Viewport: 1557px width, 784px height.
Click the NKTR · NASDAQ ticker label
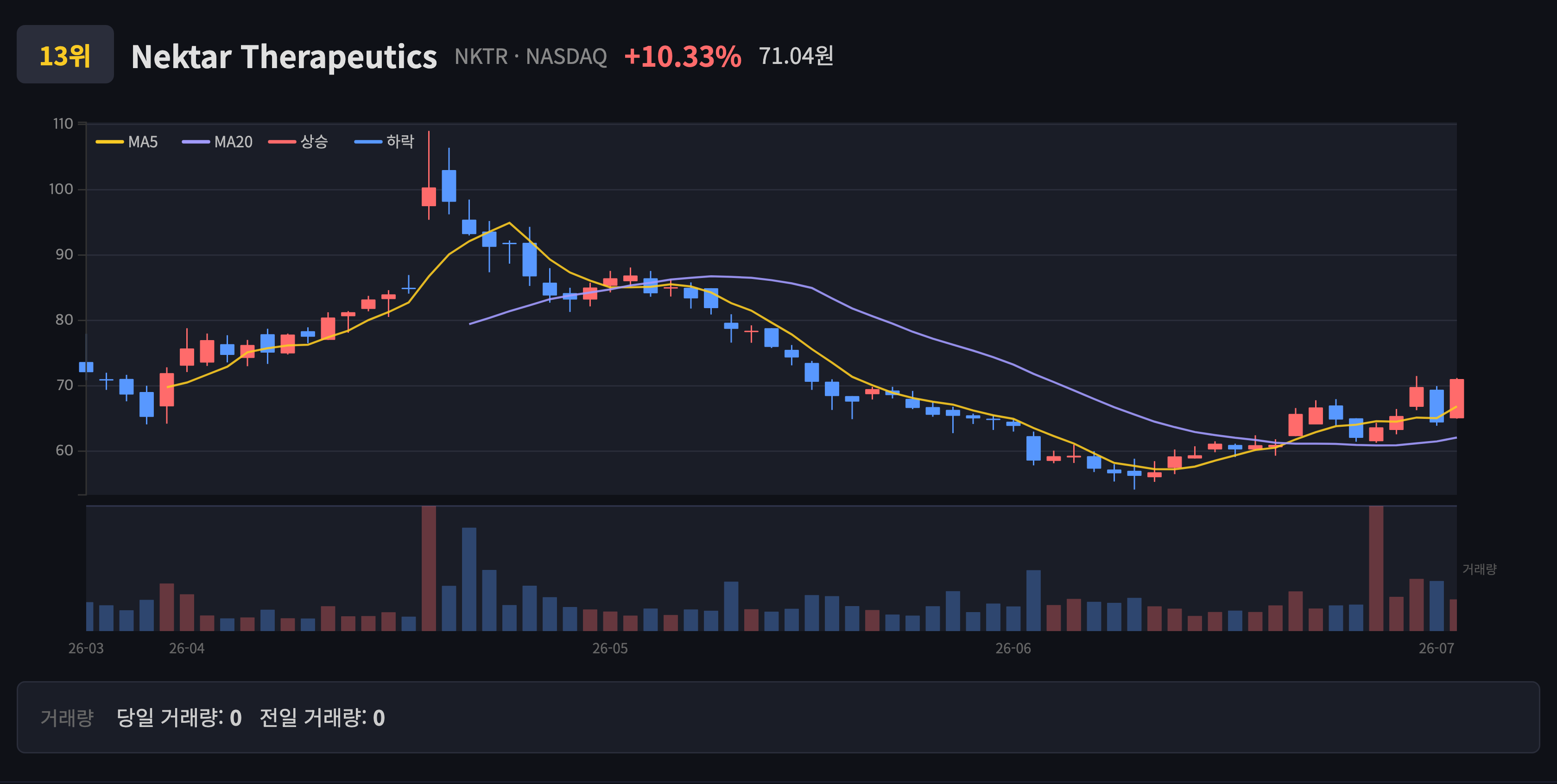pyautogui.click(x=531, y=56)
